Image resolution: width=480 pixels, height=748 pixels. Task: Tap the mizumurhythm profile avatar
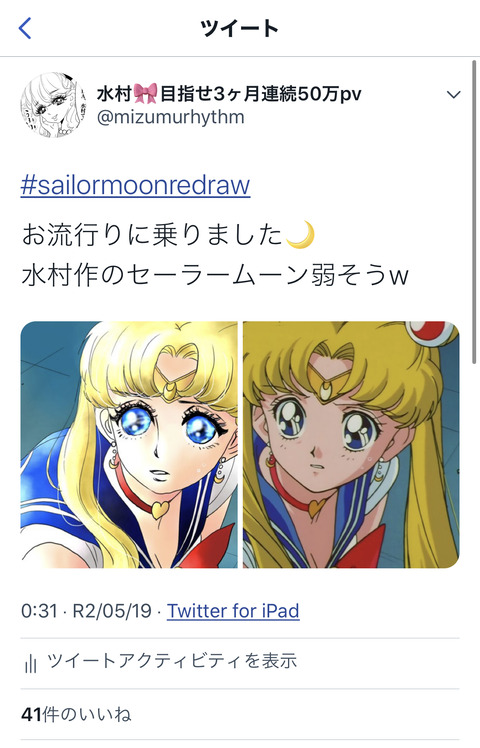54,105
